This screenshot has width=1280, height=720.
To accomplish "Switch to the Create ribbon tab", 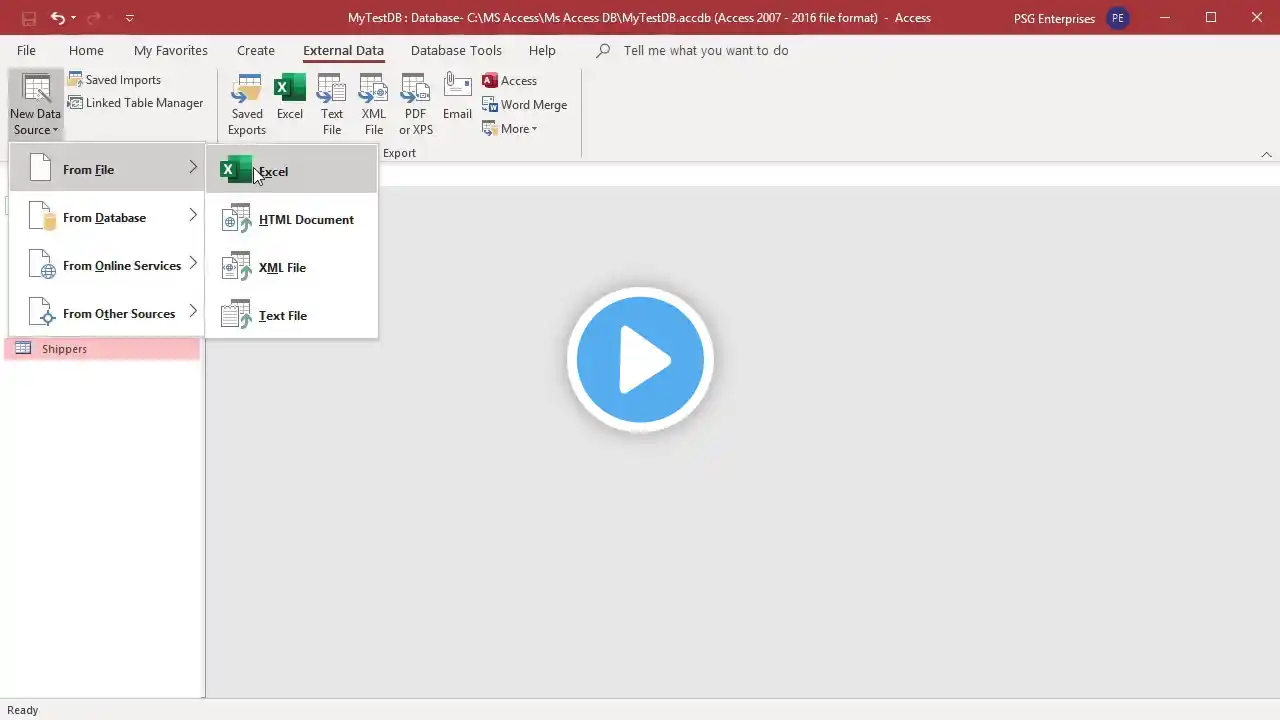I will pos(256,50).
